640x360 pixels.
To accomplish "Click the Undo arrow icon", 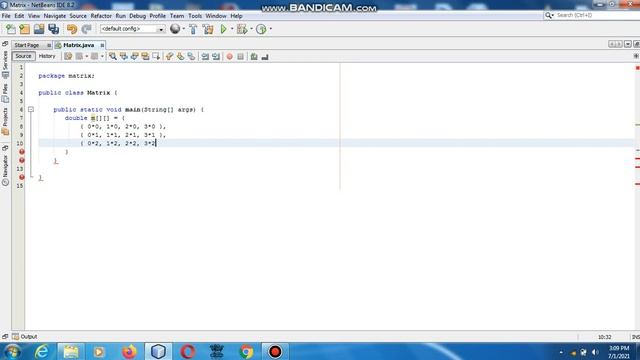I will [x=72, y=29].
